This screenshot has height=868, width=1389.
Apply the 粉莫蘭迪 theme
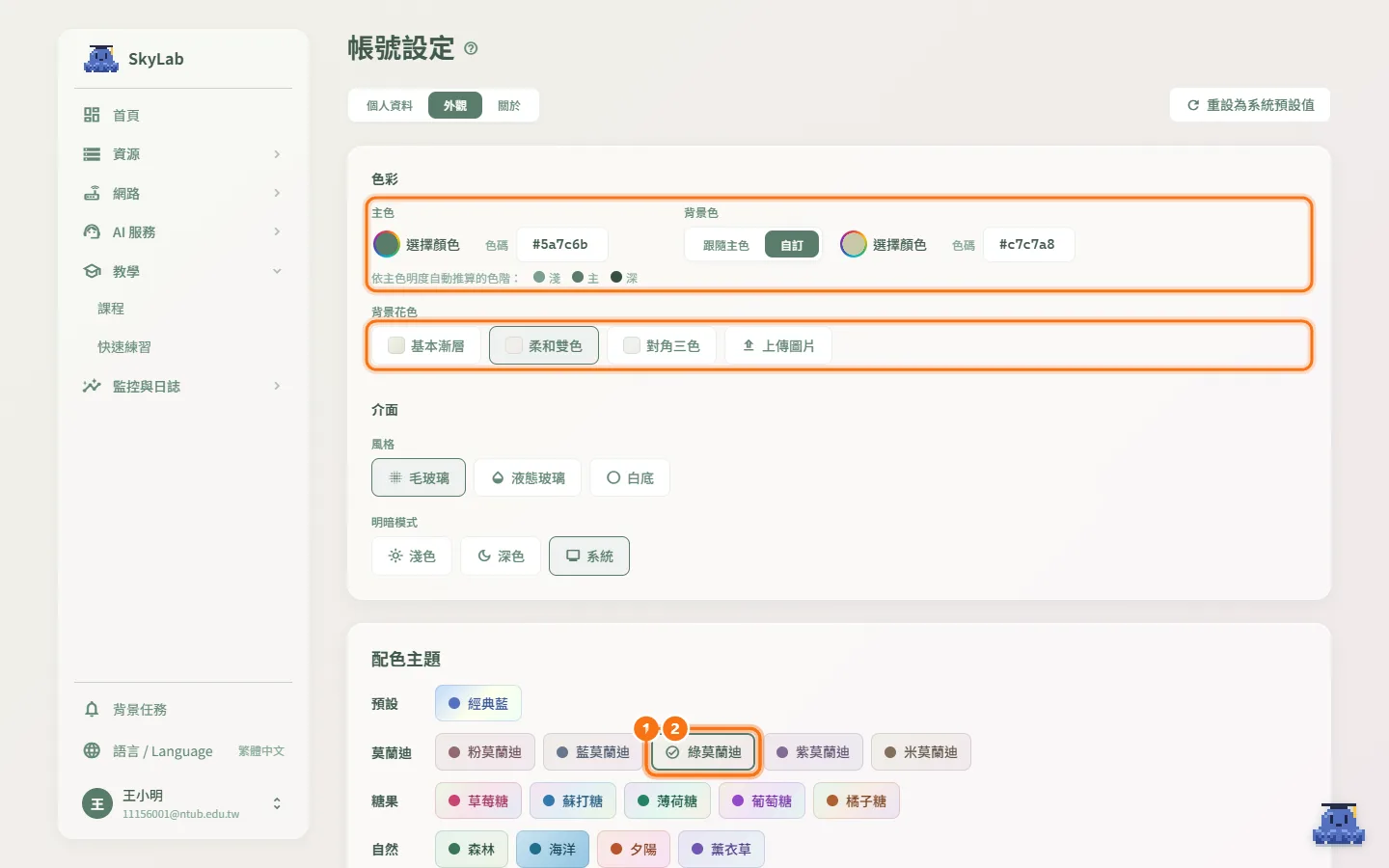pos(484,751)
